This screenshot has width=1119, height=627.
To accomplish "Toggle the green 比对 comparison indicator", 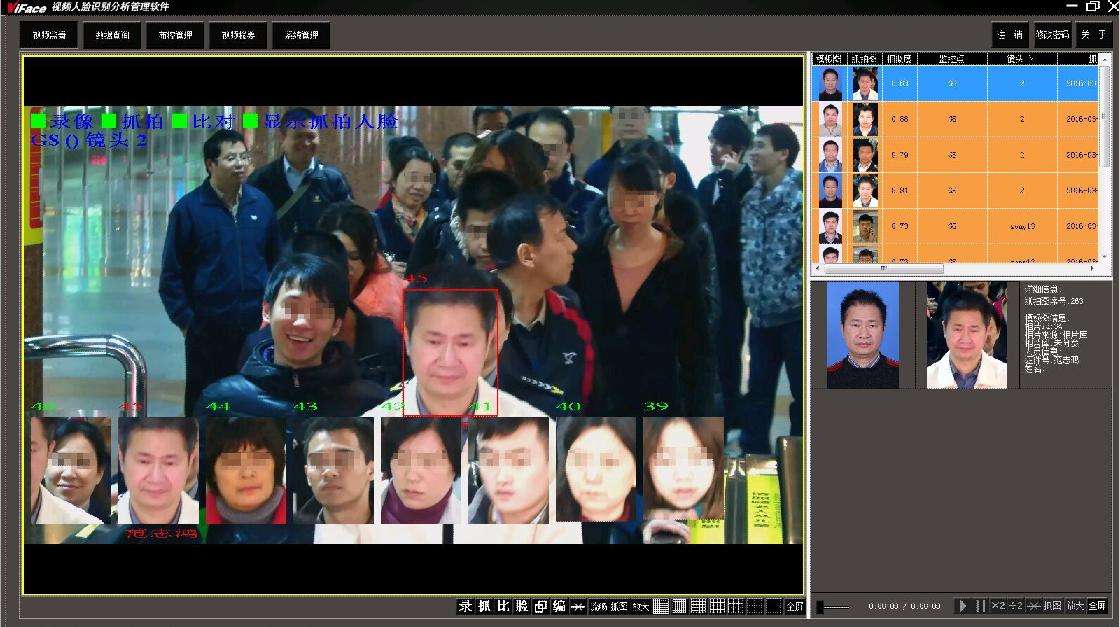I will click(x=180, y=121).
